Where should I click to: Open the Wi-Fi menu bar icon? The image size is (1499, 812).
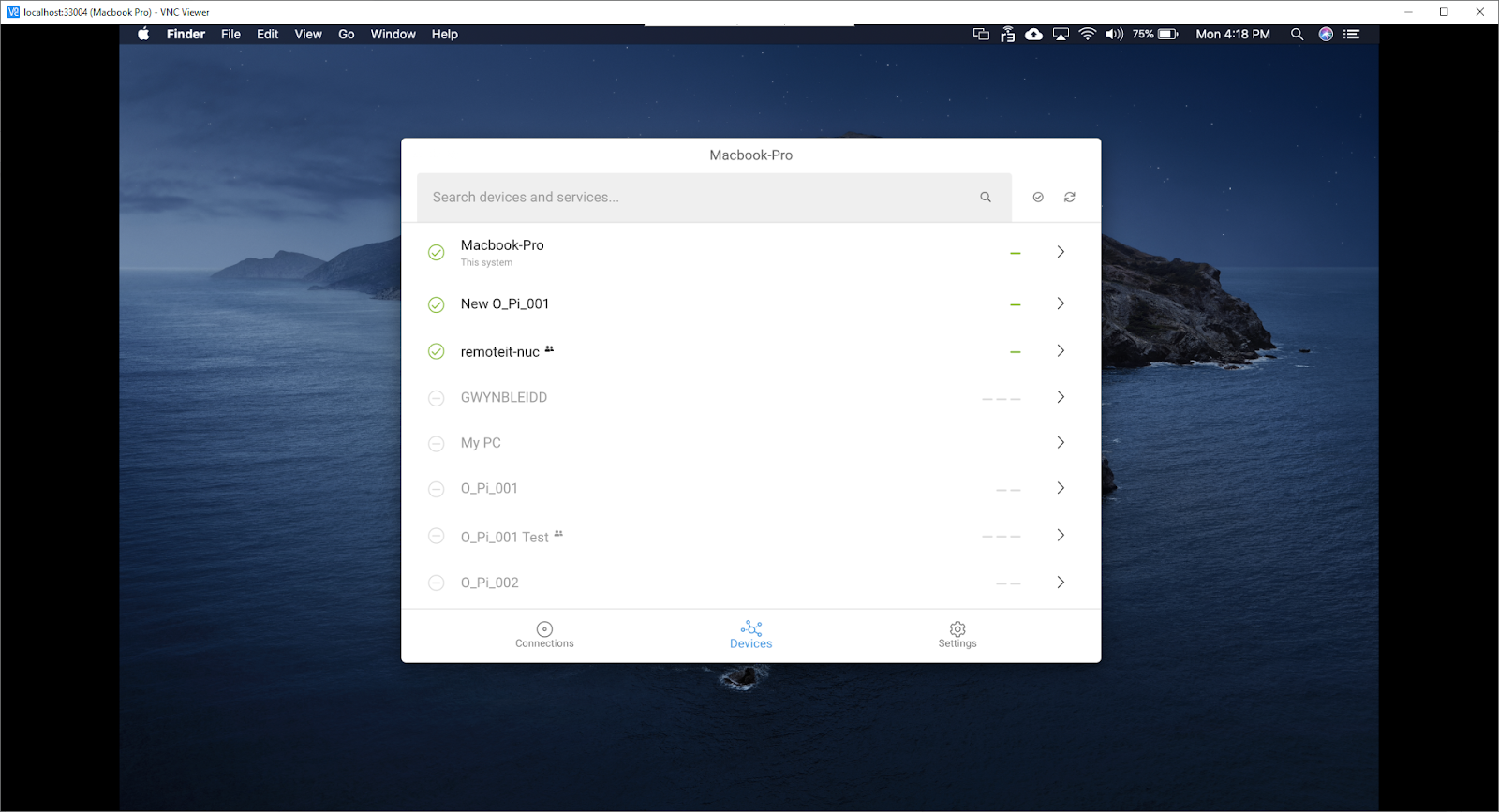point(1088,35)
